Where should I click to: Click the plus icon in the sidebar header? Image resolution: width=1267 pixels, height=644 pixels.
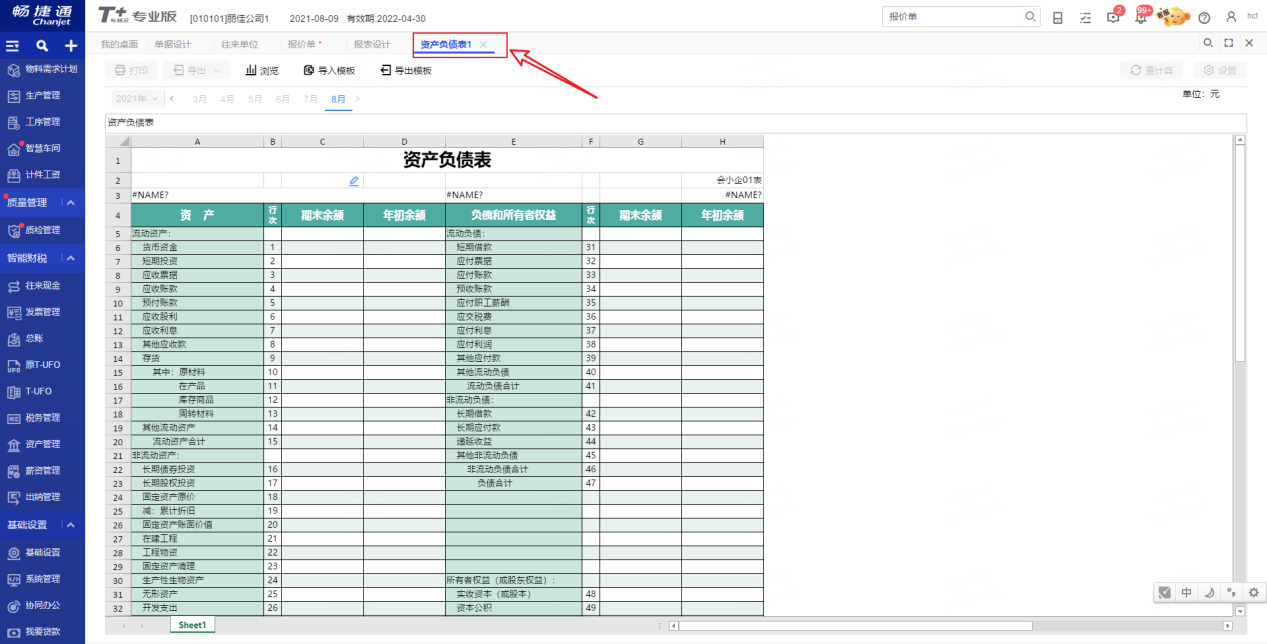click(x=71, y=46)
